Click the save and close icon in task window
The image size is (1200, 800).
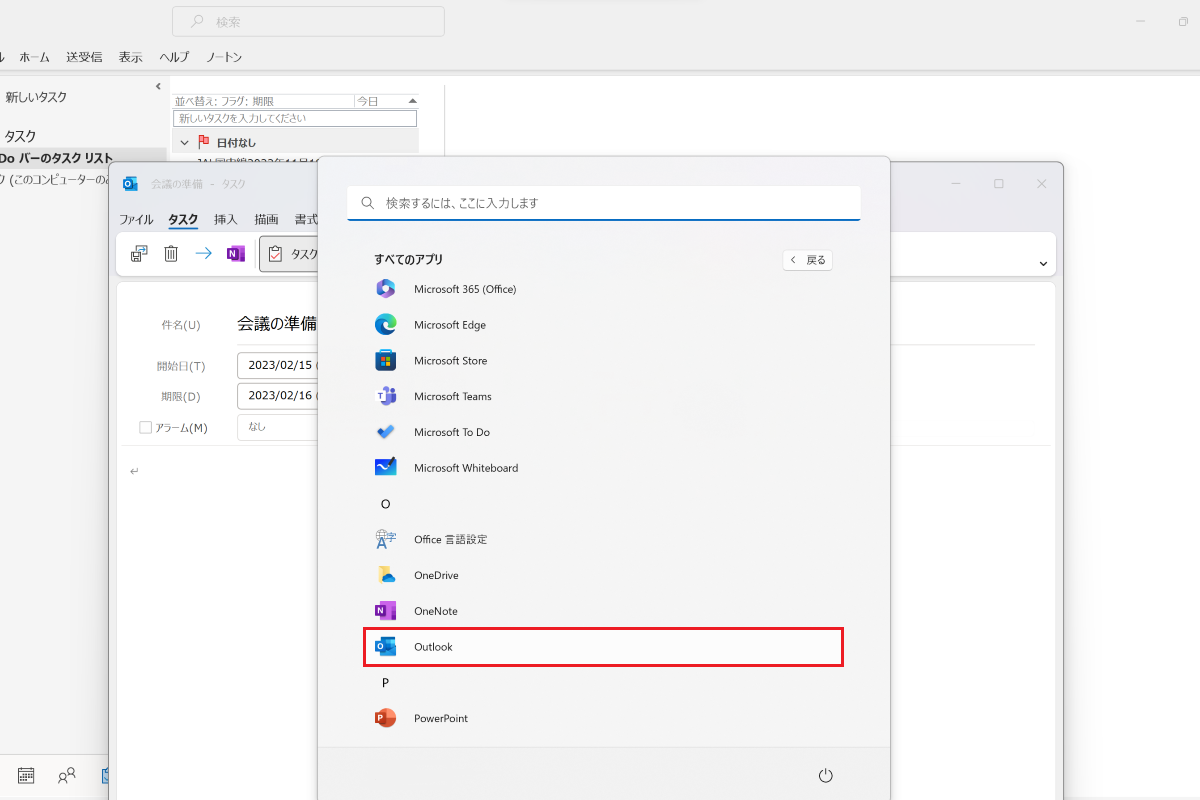(139, 254)
